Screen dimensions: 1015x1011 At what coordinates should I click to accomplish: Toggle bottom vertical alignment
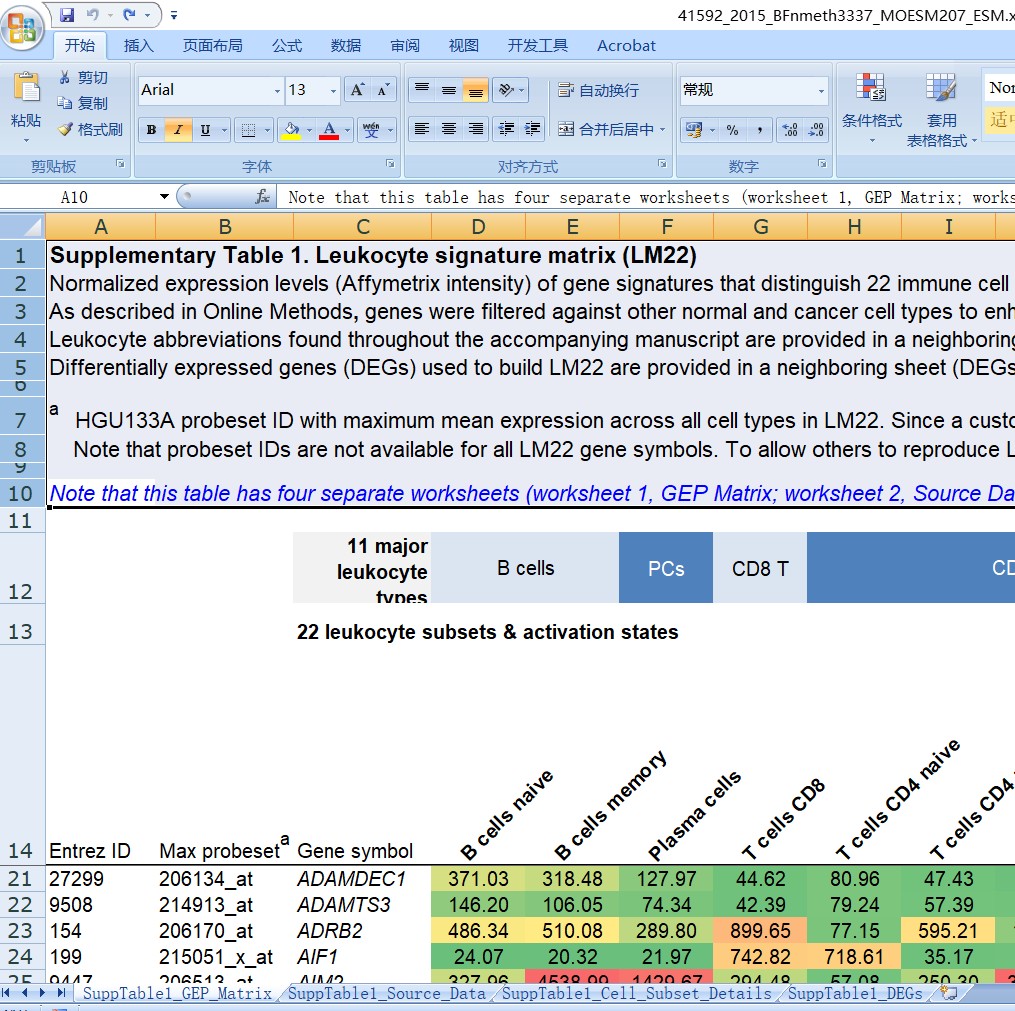click(475, 90)
